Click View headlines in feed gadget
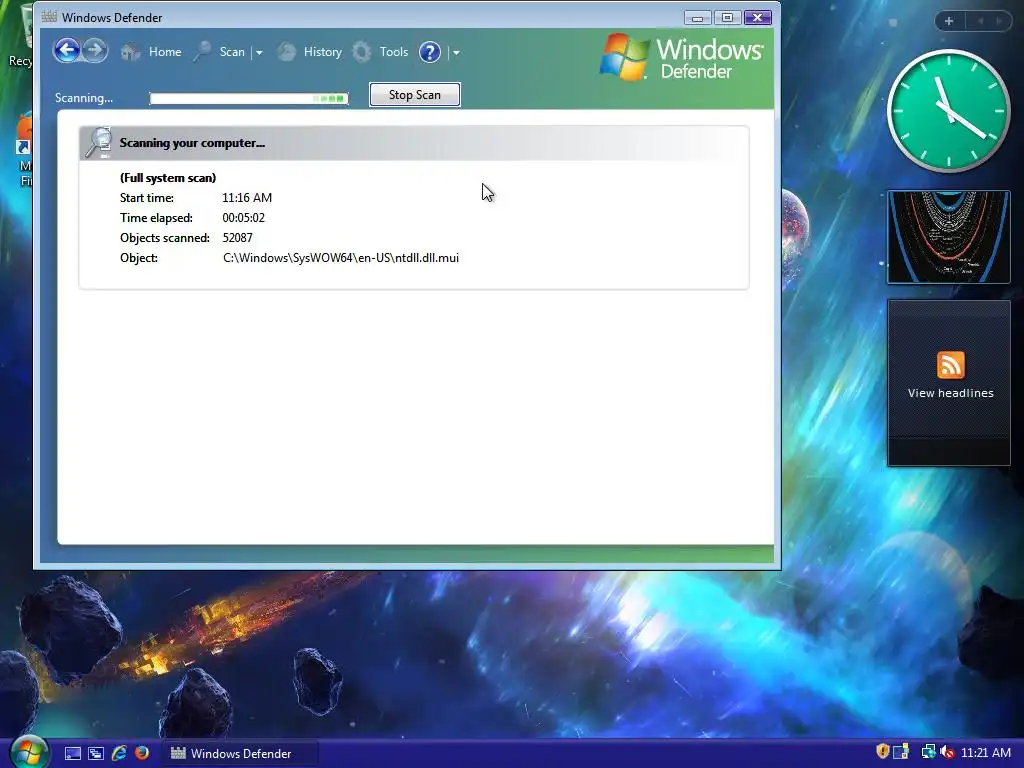Screen dimensions: 1024x768 pos(950,393)
